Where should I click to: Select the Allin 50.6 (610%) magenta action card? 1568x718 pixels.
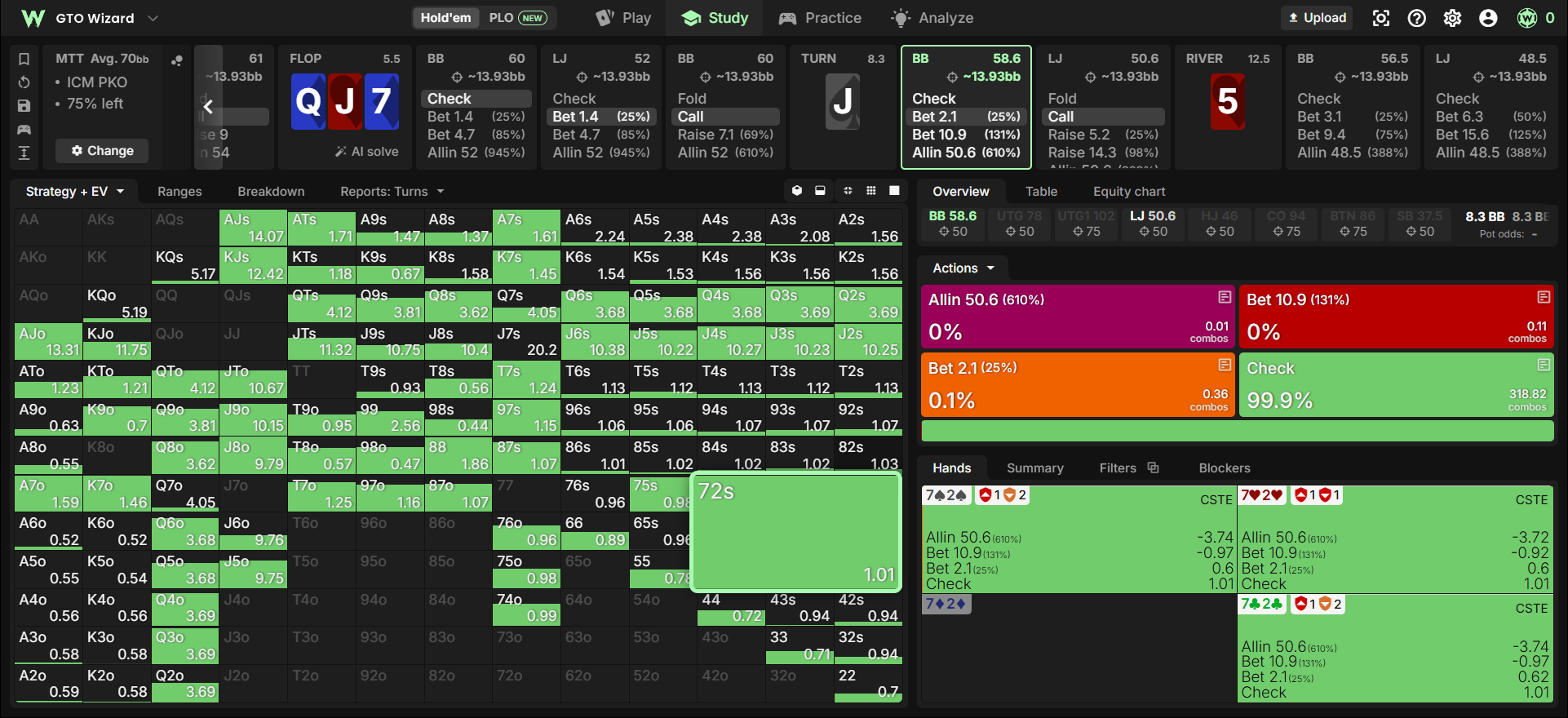[1077, 317]
